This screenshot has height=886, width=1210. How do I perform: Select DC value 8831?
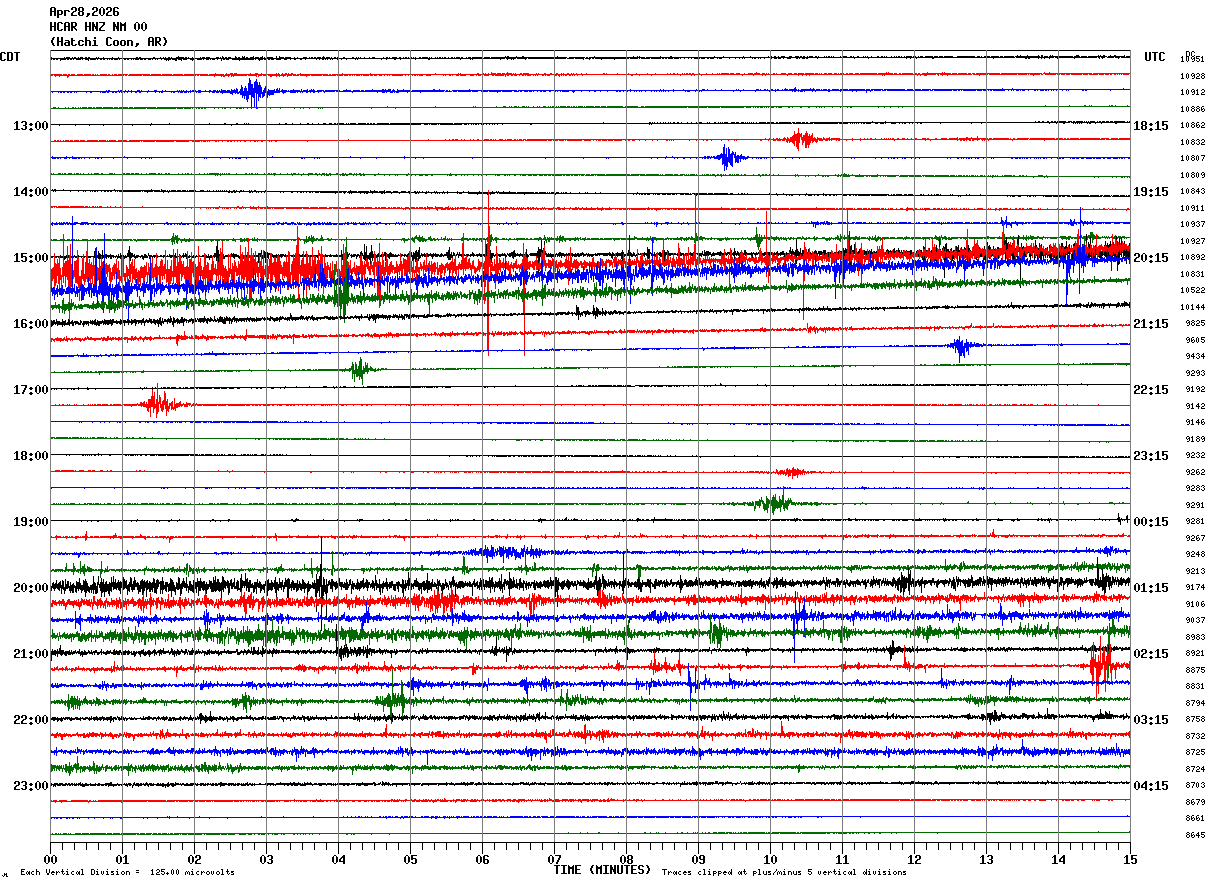coord(1195,687)
